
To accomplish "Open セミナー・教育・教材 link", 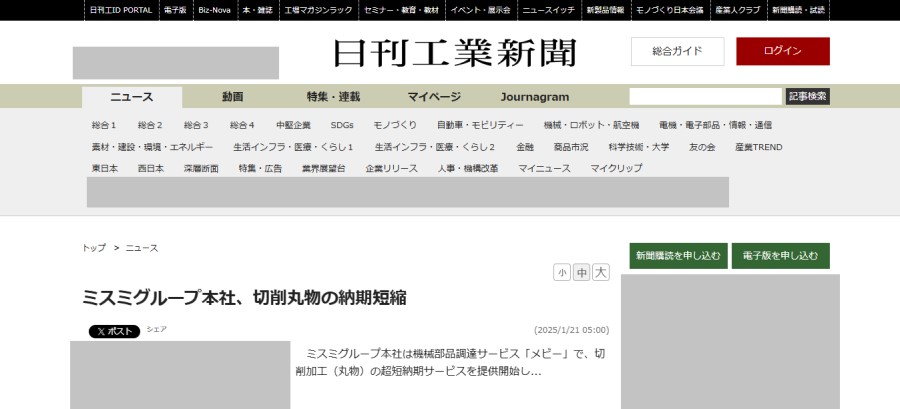I will click(401, 10).
